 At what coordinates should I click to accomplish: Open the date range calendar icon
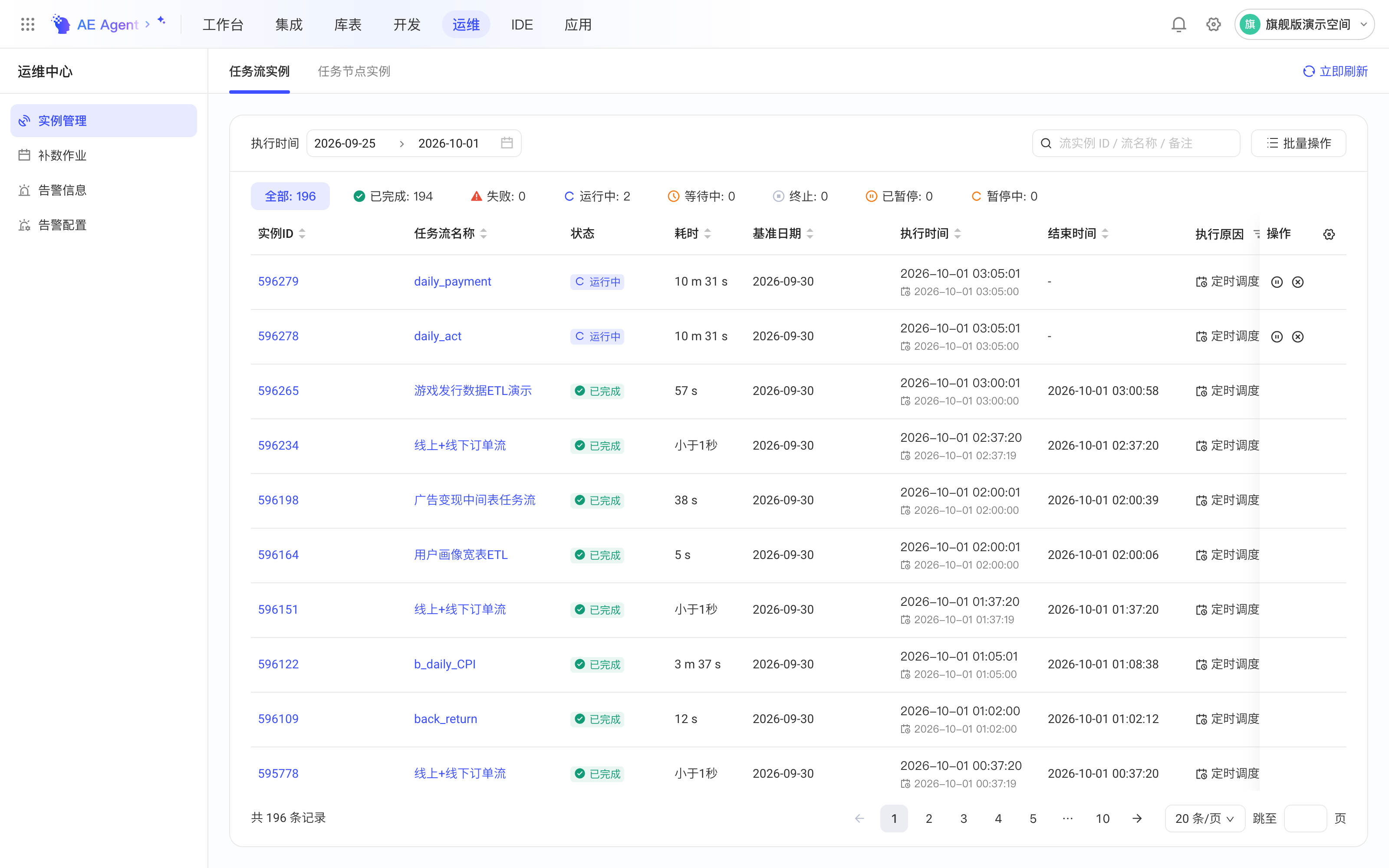[x=506, y=143]
